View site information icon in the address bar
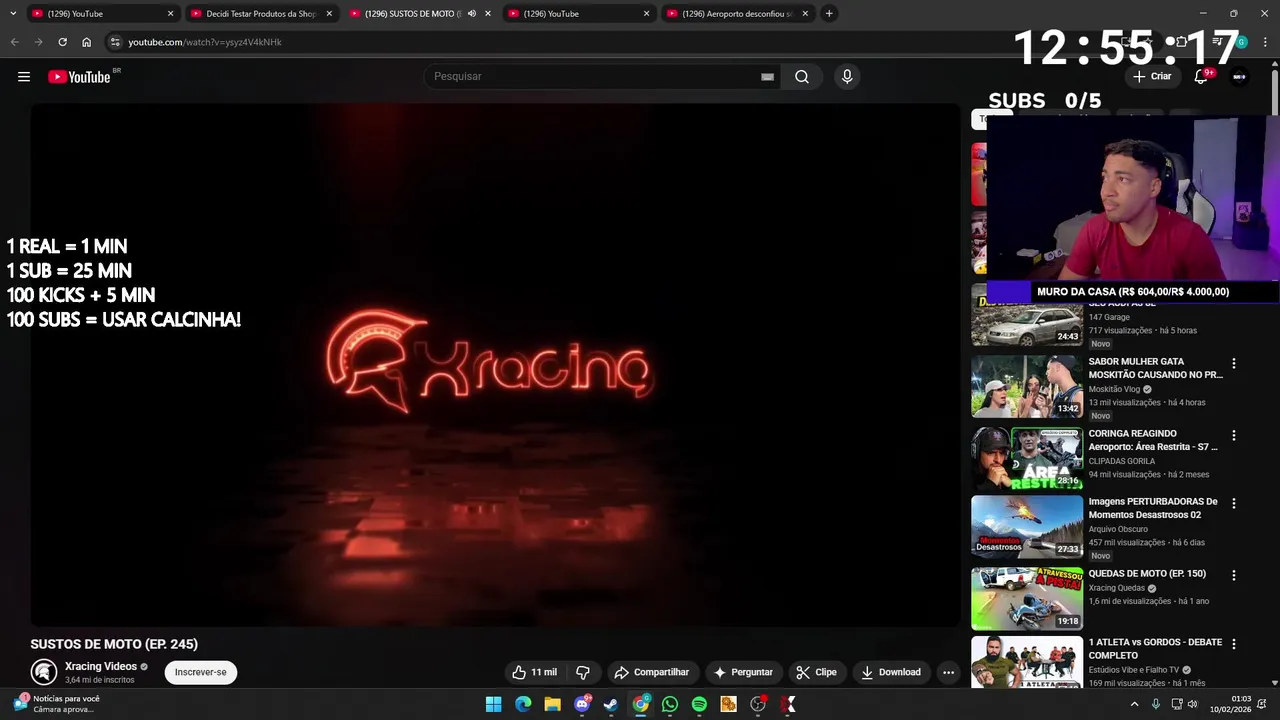This screenshot has width=1280, height=720. click(x=115, y=42)
